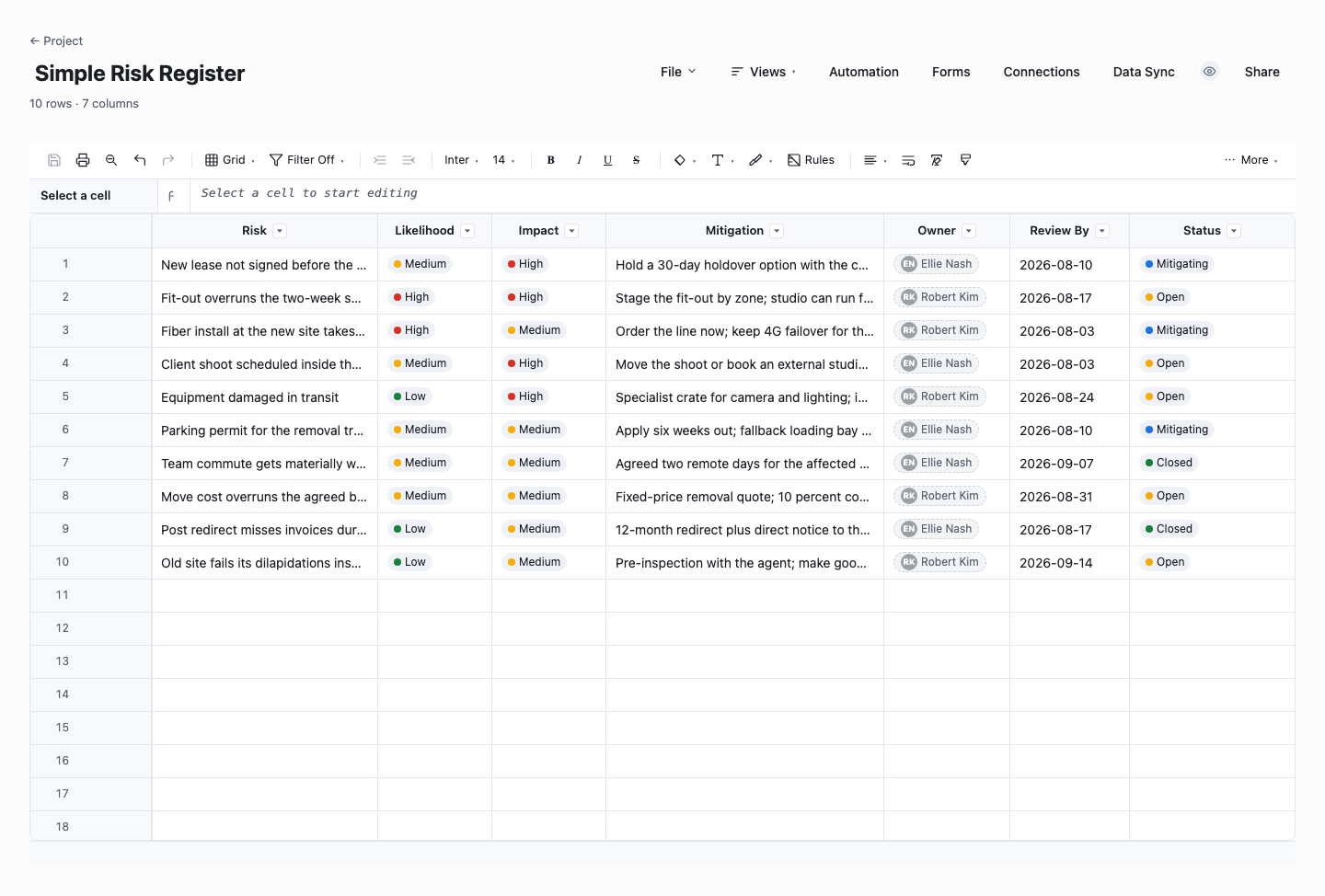Open the fill color diamond picker
This screenshot has height=896, width=1325.
(685, 160)
